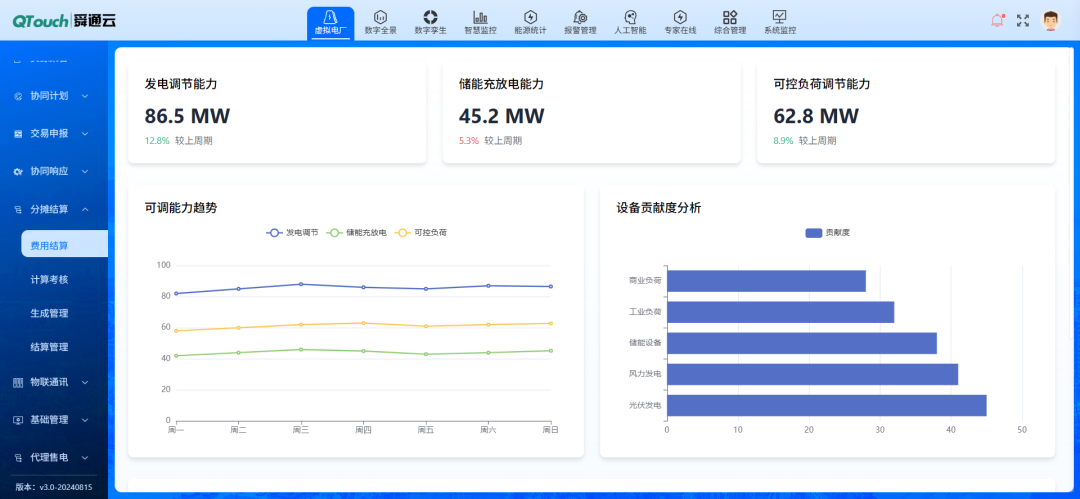Expand 交易申报 with its chevron
The width and height of the screenshot is (1080, 499).
(85, 134)
